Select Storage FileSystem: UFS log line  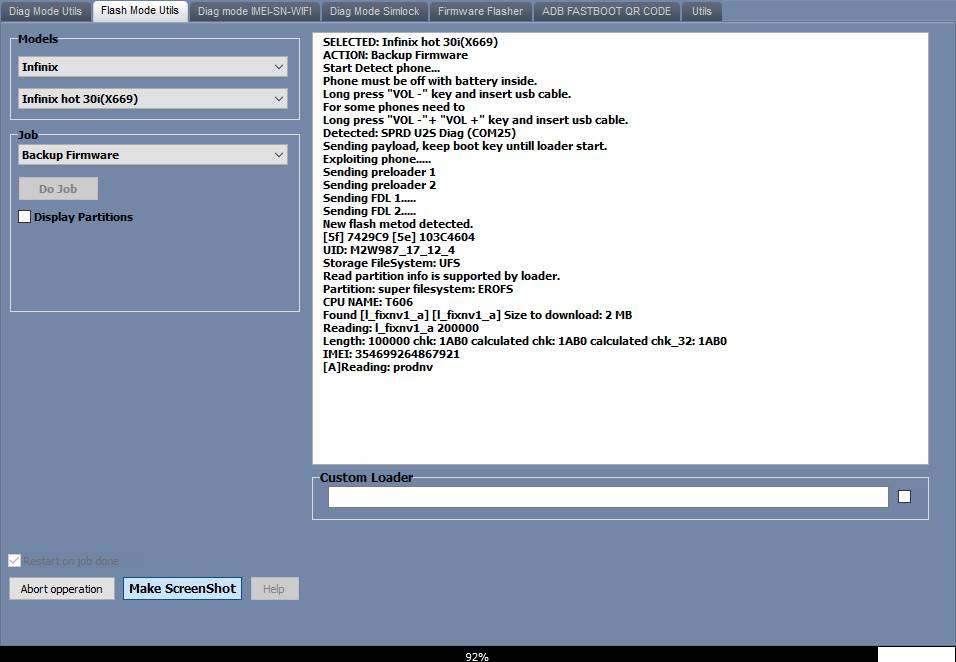click(x=391, y=263)
